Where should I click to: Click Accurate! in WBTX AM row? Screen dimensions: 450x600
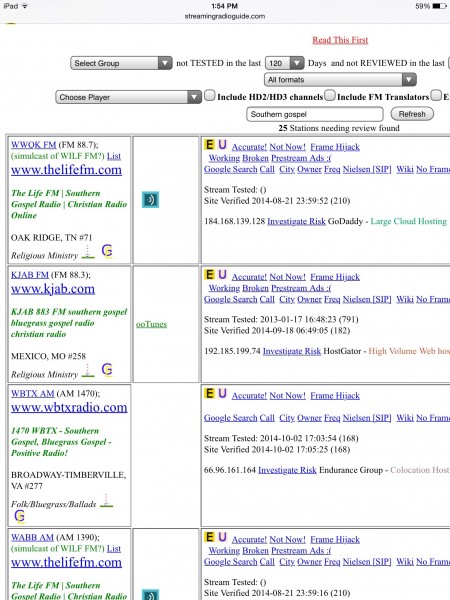click(249, 396)
